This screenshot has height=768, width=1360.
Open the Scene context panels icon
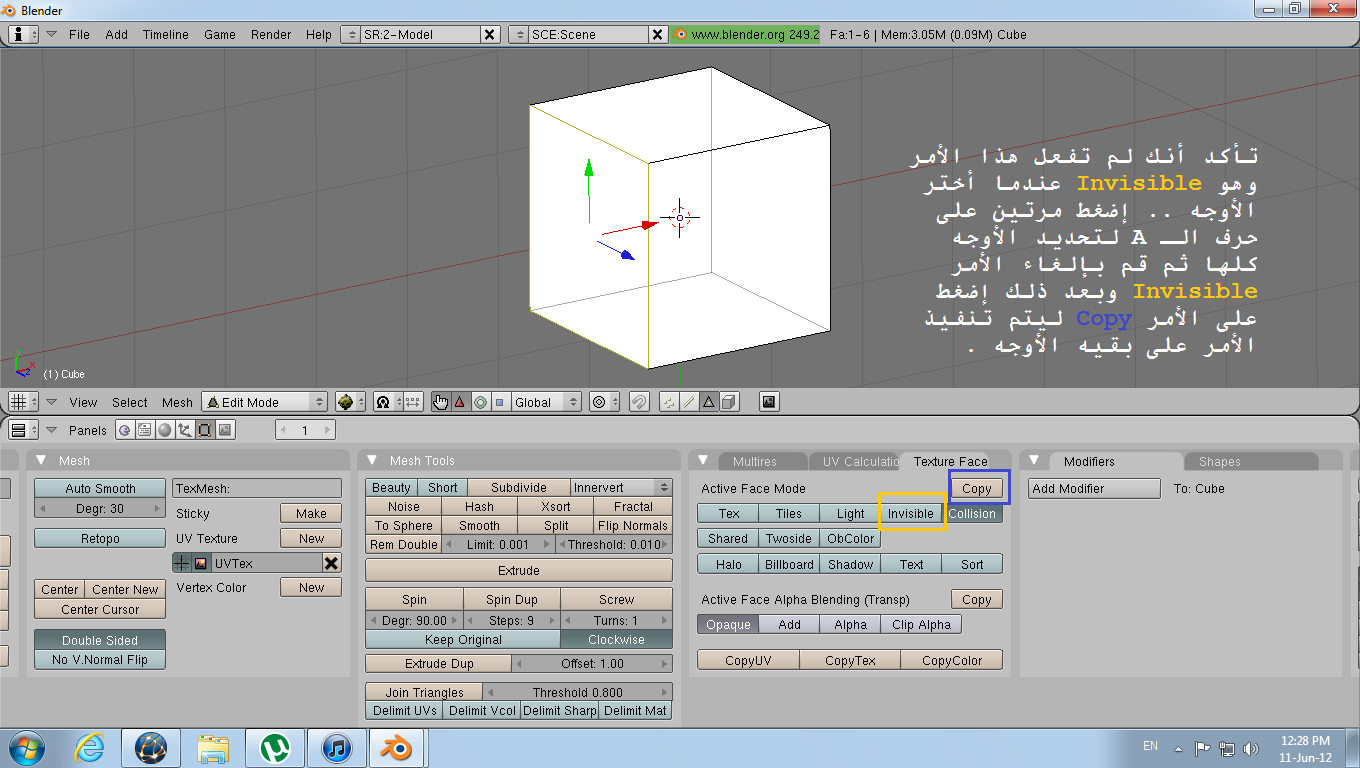224,430
